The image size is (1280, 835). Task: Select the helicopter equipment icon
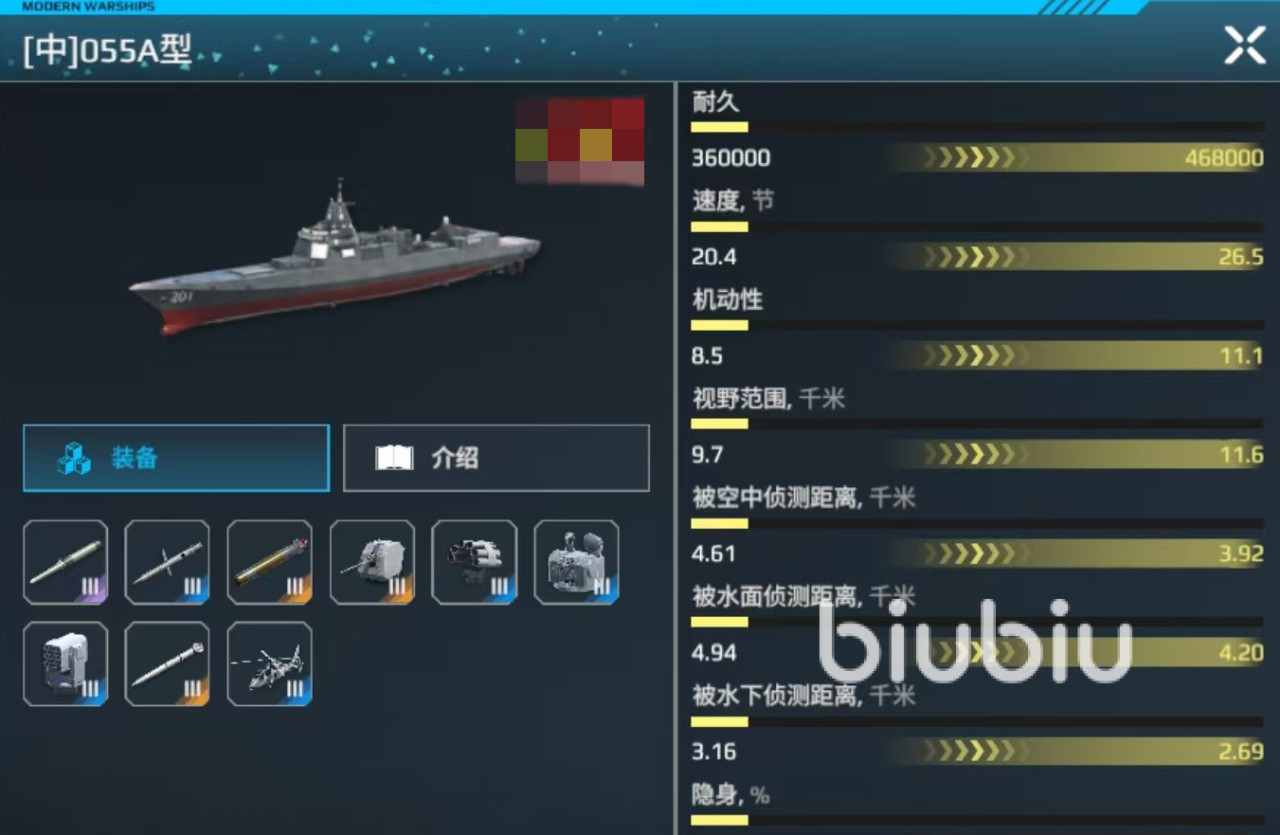(270, 664)
